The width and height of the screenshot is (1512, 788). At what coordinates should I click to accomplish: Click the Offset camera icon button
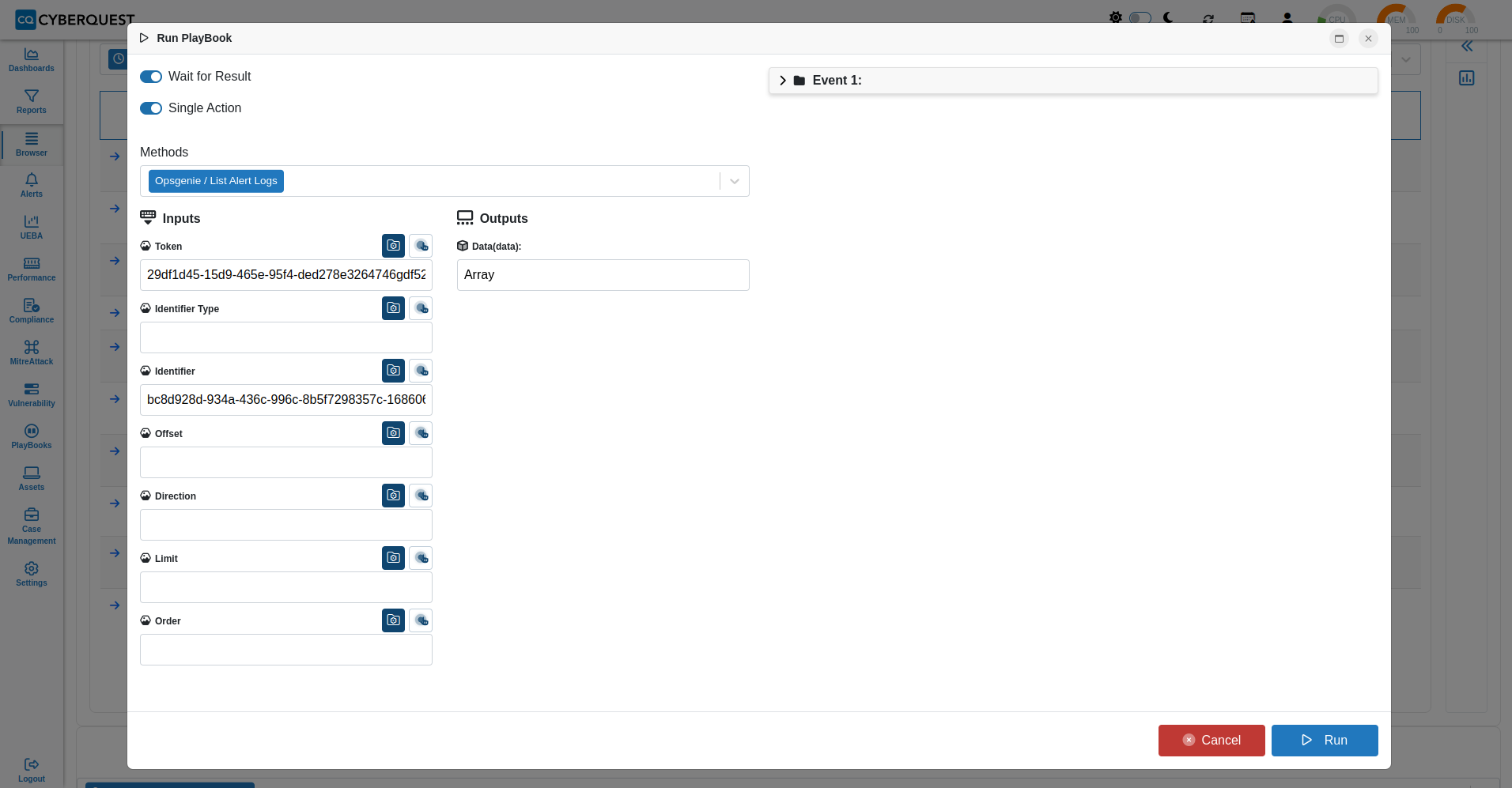point(393,433)
